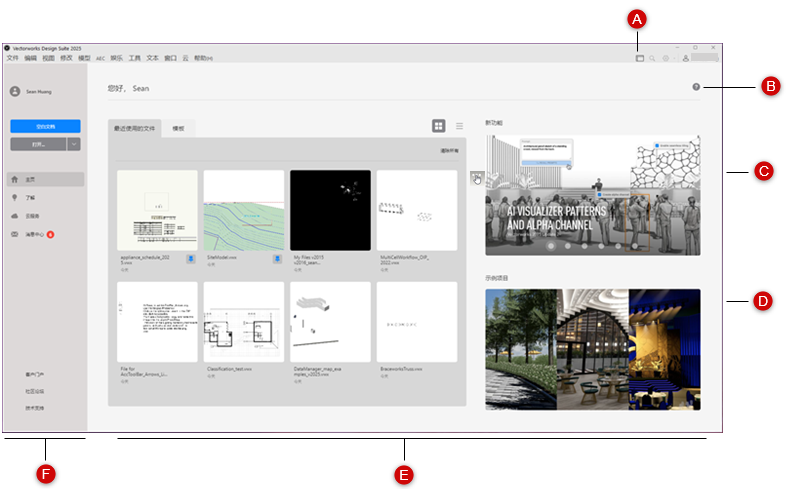This screenshot has width=793, height=489.
Task: Open the My Files v2015 black thumbnail
Action: coord(330,210)
